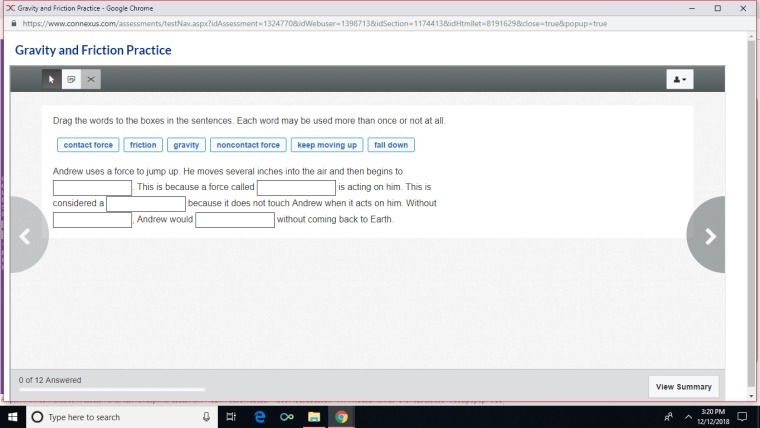Open the Windows Start menu
760x428 pixels.
coord(12,417)
